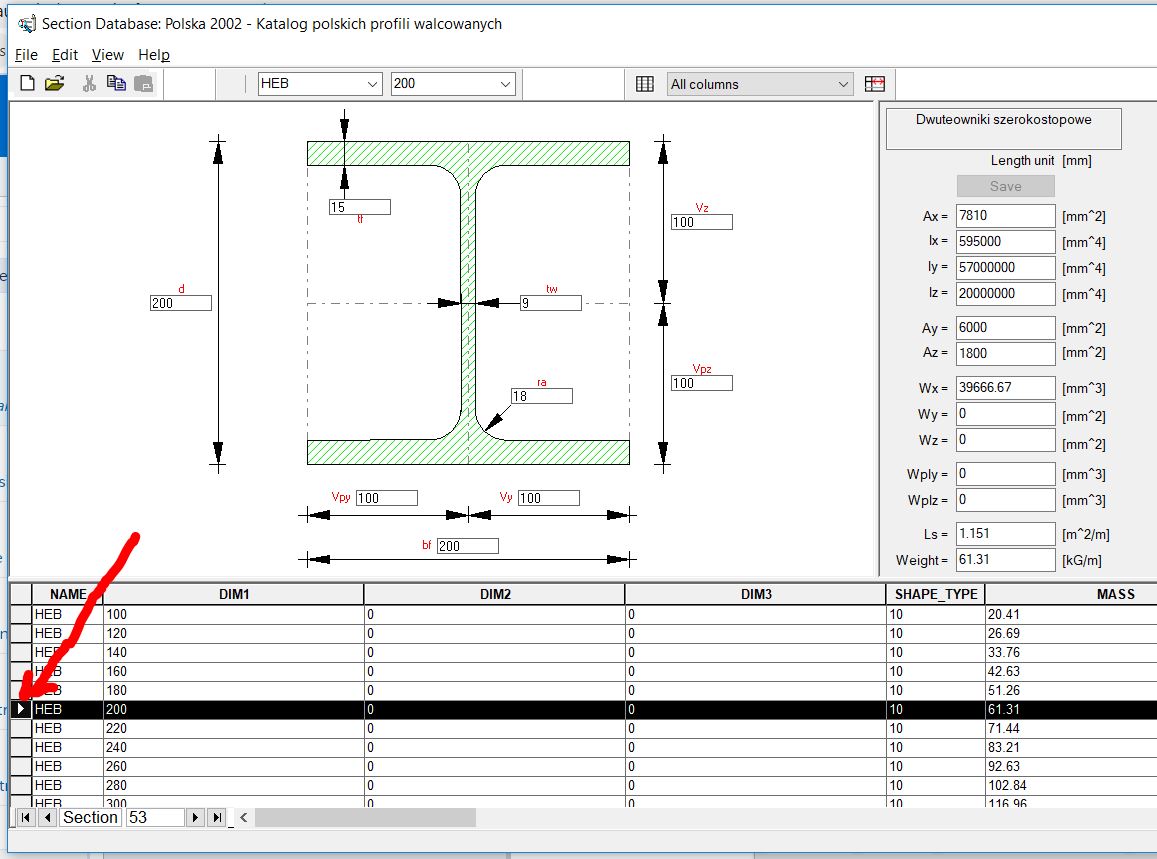Viewport: 1157px width, 859px height.
Task: Open the Help menu
Action: coord(153,55)
